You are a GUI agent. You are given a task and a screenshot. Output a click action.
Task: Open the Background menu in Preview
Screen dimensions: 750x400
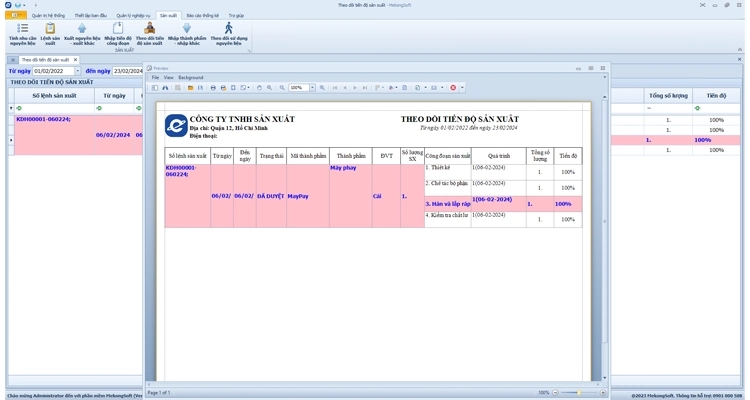click(x=191, y=77)
